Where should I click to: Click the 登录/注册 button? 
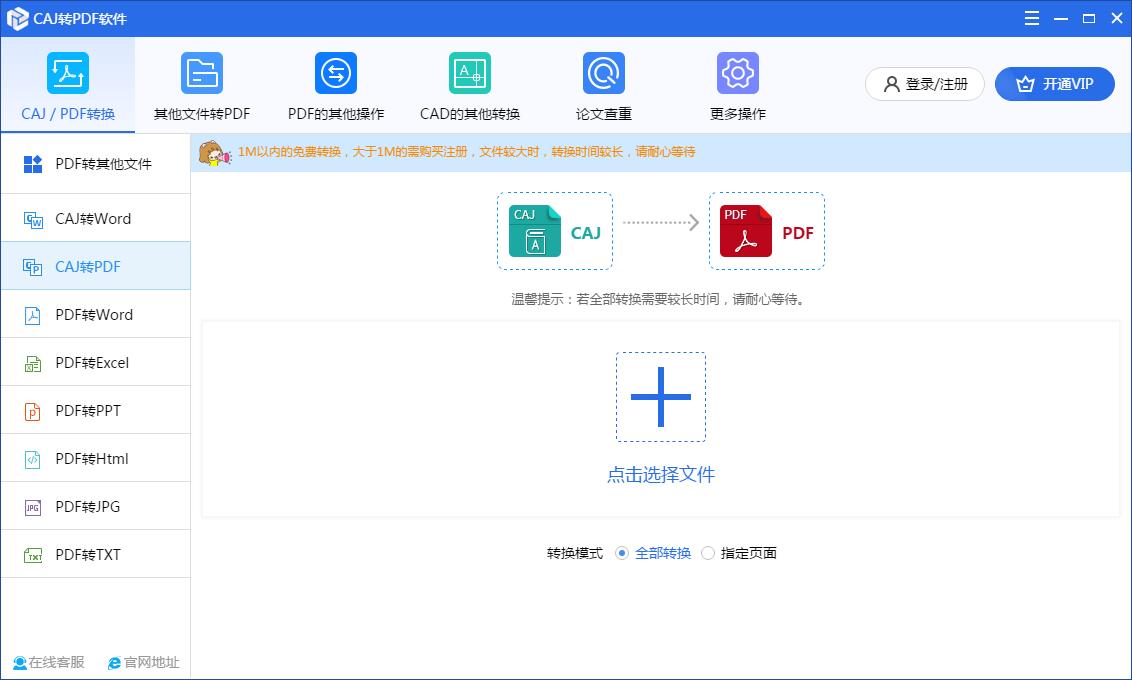(x=923, y=84)
